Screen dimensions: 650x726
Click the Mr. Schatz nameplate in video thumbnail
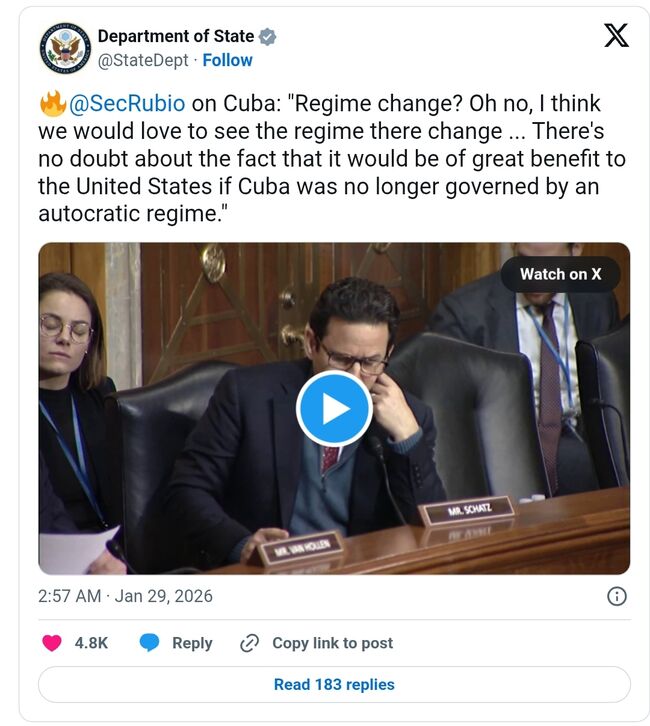(x=467, y=512)
